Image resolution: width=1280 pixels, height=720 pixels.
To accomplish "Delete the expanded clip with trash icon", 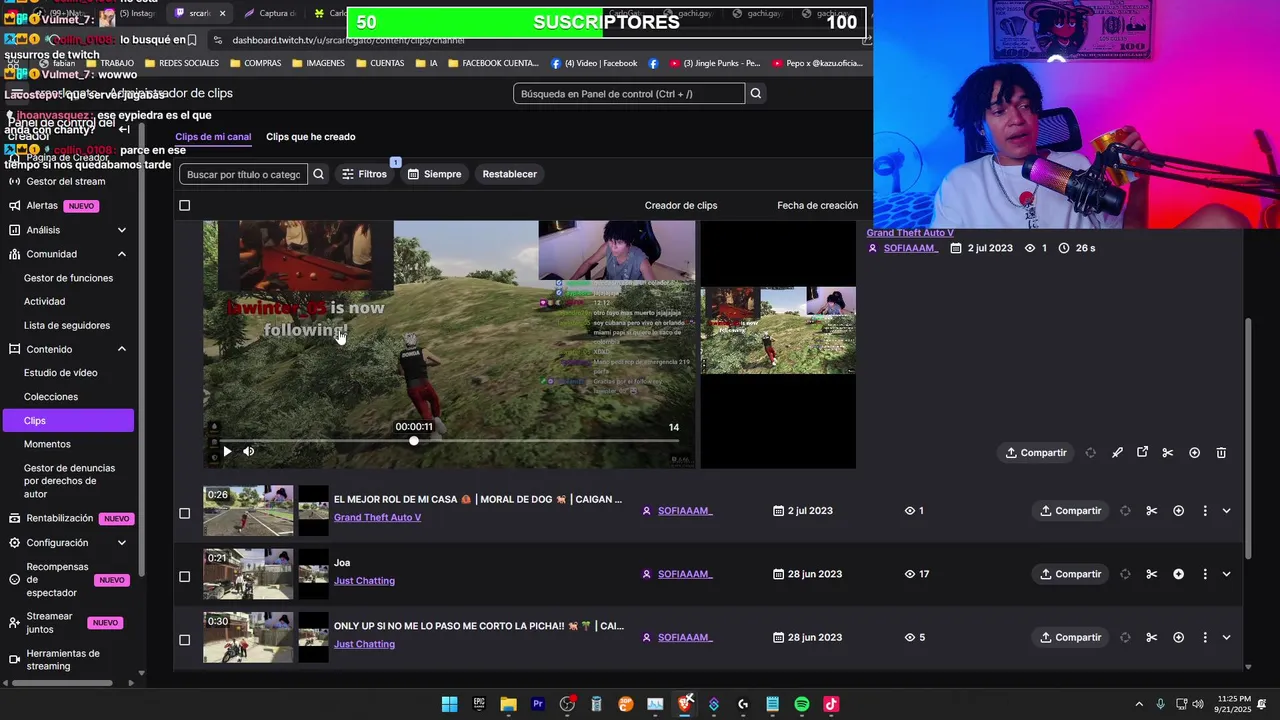I will (x=1221, y=453).
